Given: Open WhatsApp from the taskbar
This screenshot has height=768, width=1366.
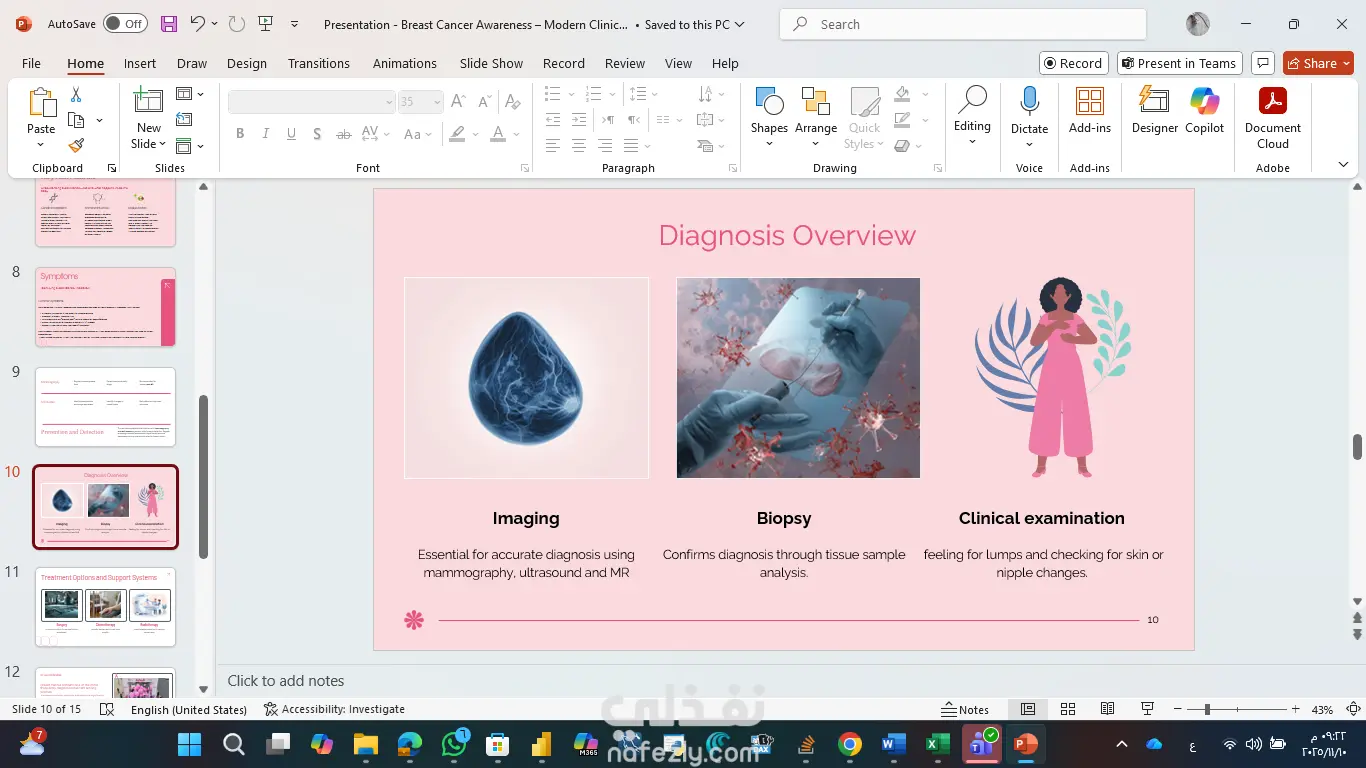Looking at the screenshot, I should tap(454, 744).
